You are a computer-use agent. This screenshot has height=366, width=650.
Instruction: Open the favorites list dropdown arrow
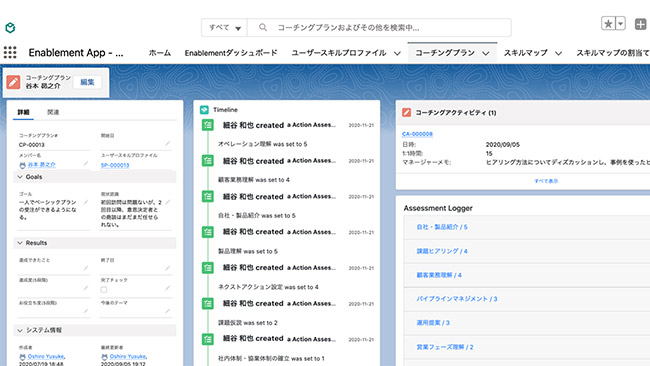point(620,24)
